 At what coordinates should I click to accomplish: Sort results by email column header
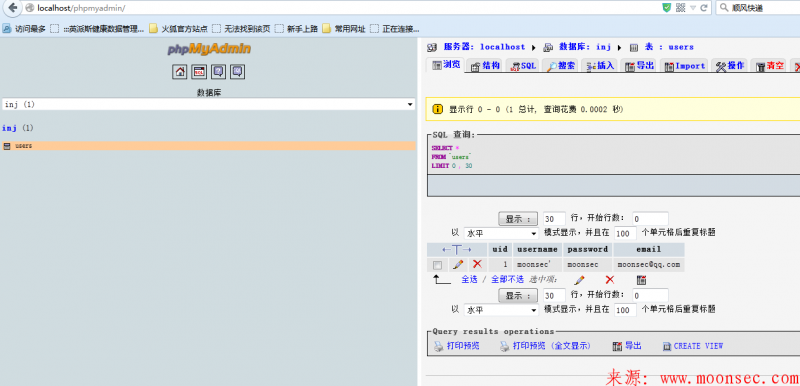[648, 249]
